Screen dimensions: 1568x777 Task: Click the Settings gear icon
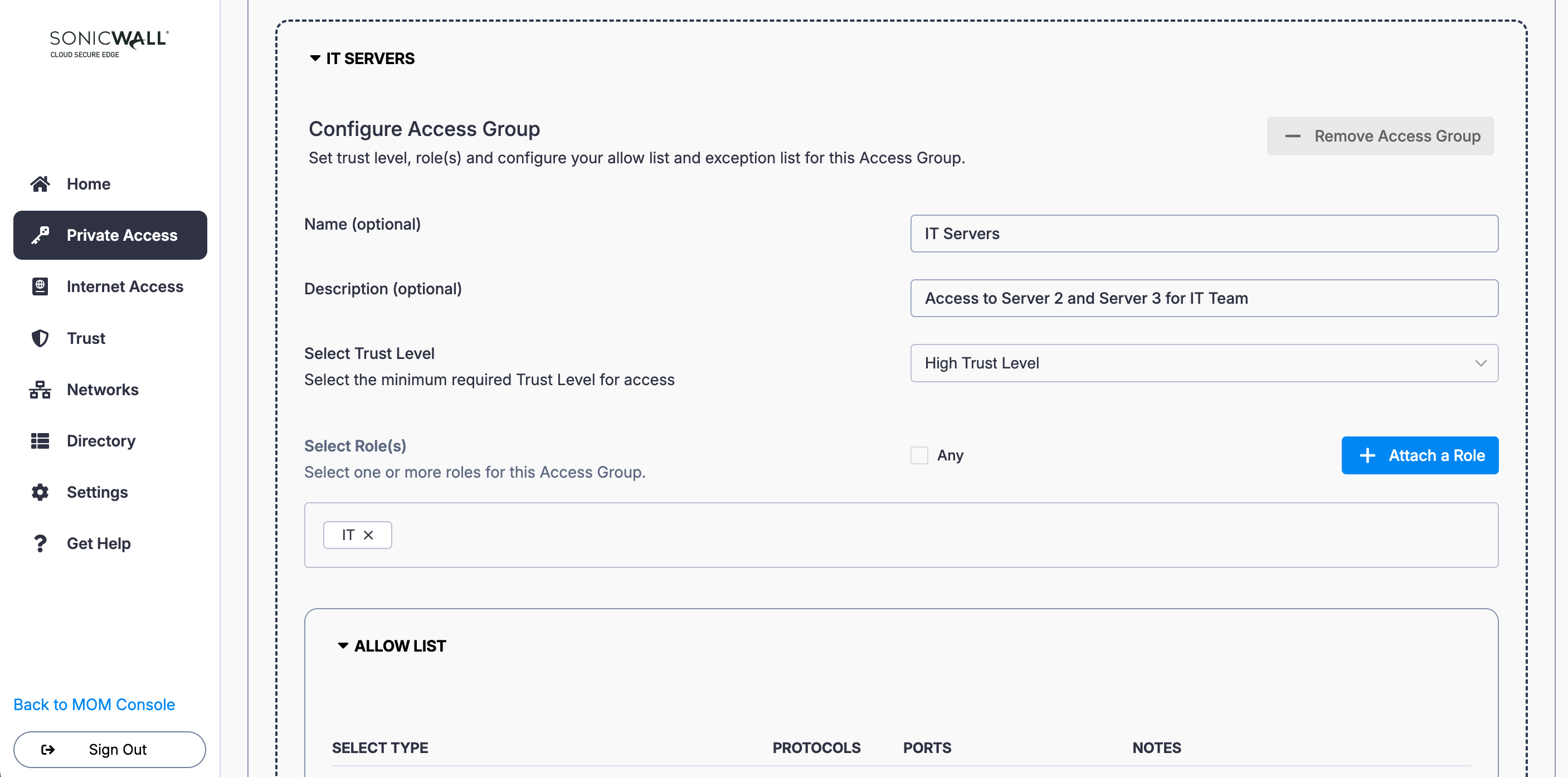(40, 492)
